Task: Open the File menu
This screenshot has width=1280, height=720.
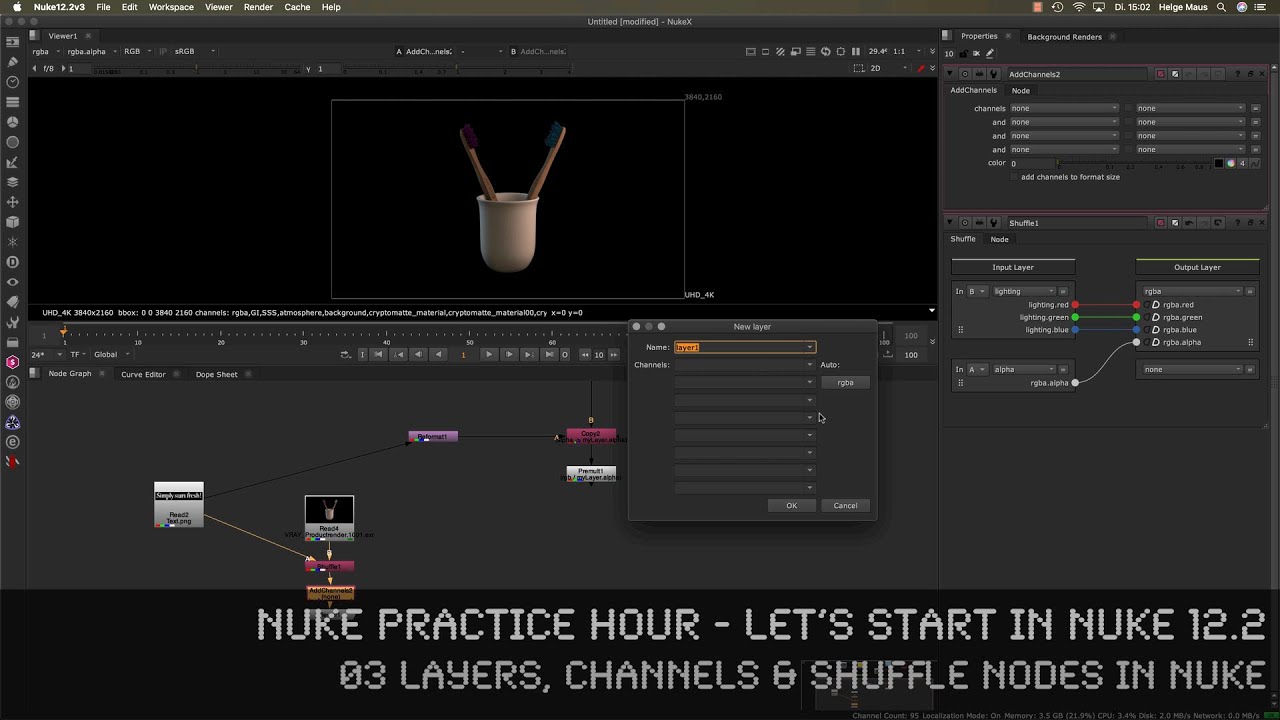Action: pos(103,7)
